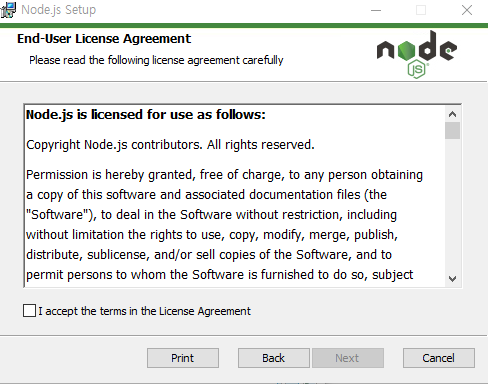The height and width of the screenshot is (384, 488).
Task: Click the license scrollbar down arrow
Action: pyautogui.click(x=452, y=279)
